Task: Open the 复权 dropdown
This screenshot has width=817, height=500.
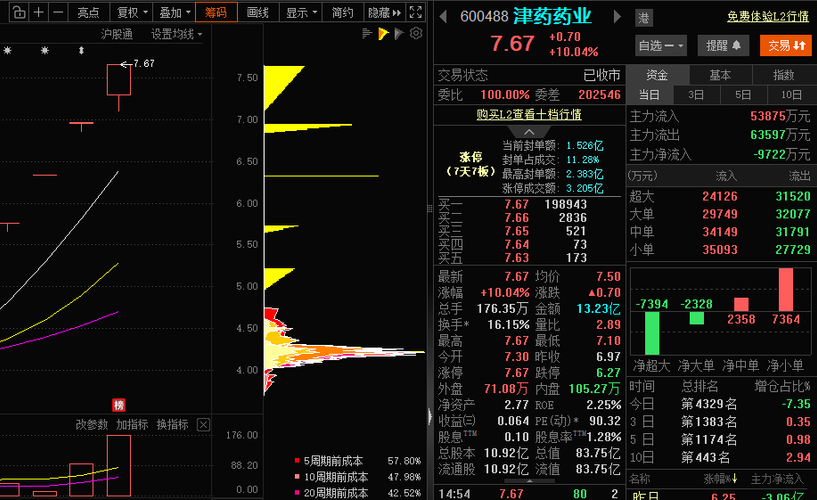Action: [x=132, y=12]
